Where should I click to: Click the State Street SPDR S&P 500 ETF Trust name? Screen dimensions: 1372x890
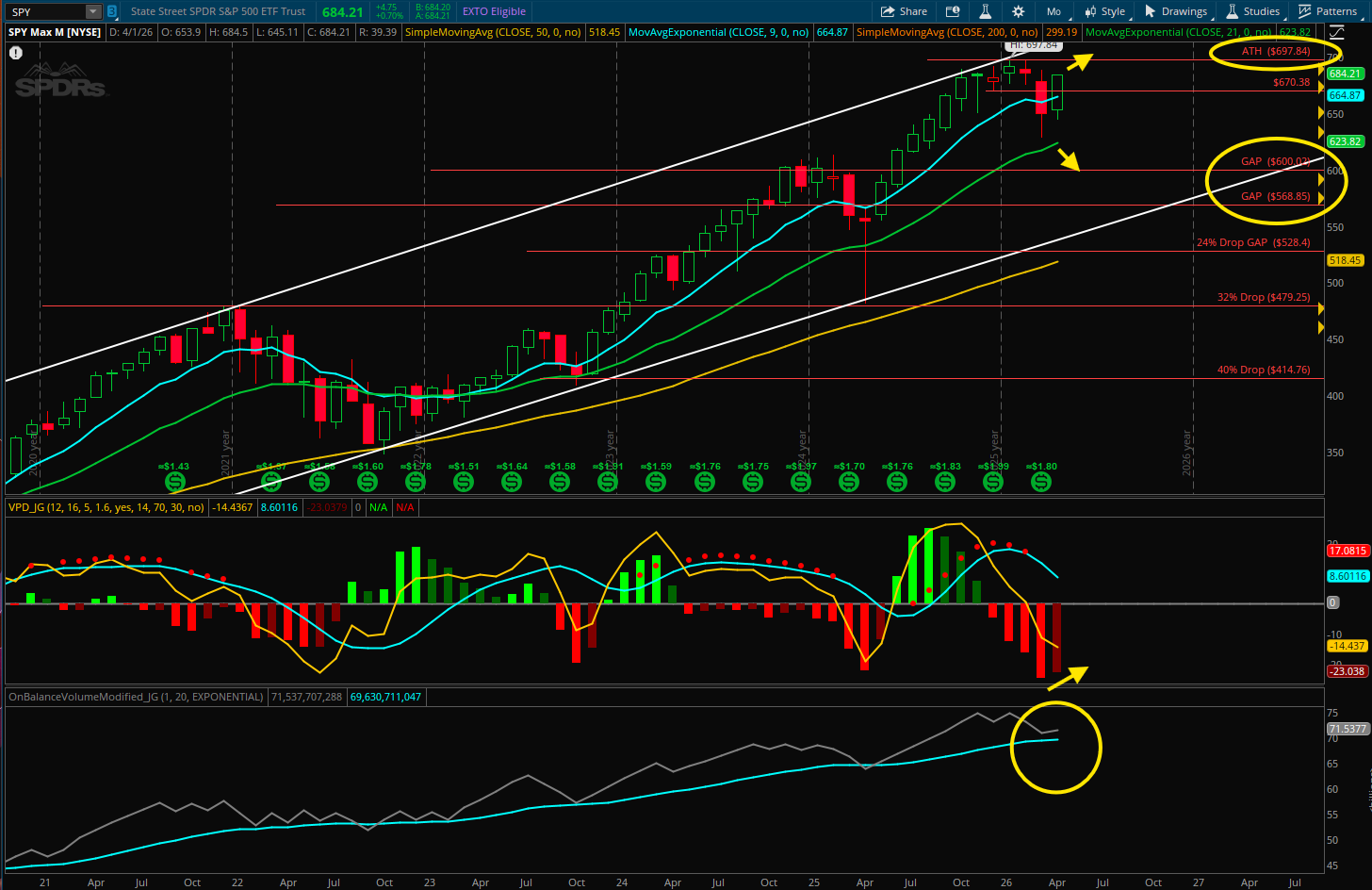(218, 11)
